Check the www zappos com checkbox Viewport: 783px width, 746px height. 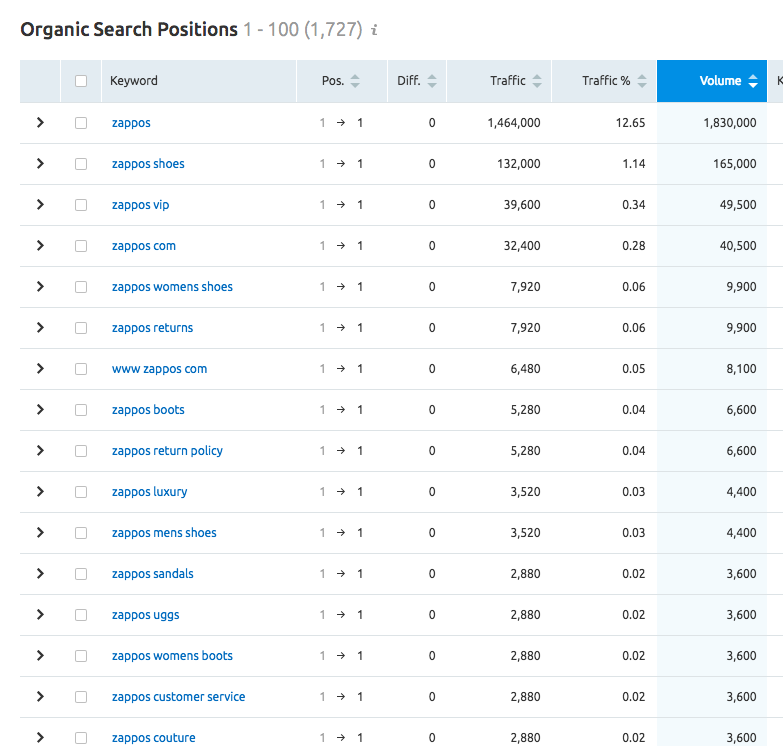[x=81, y=369]
